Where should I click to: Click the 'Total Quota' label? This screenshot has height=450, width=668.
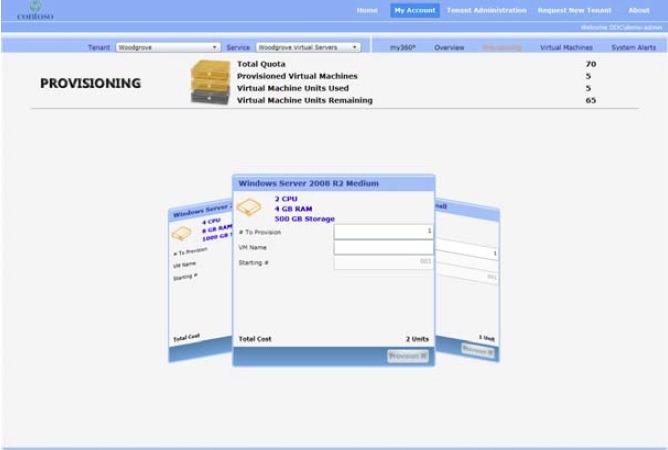click(x=261, y=64)
